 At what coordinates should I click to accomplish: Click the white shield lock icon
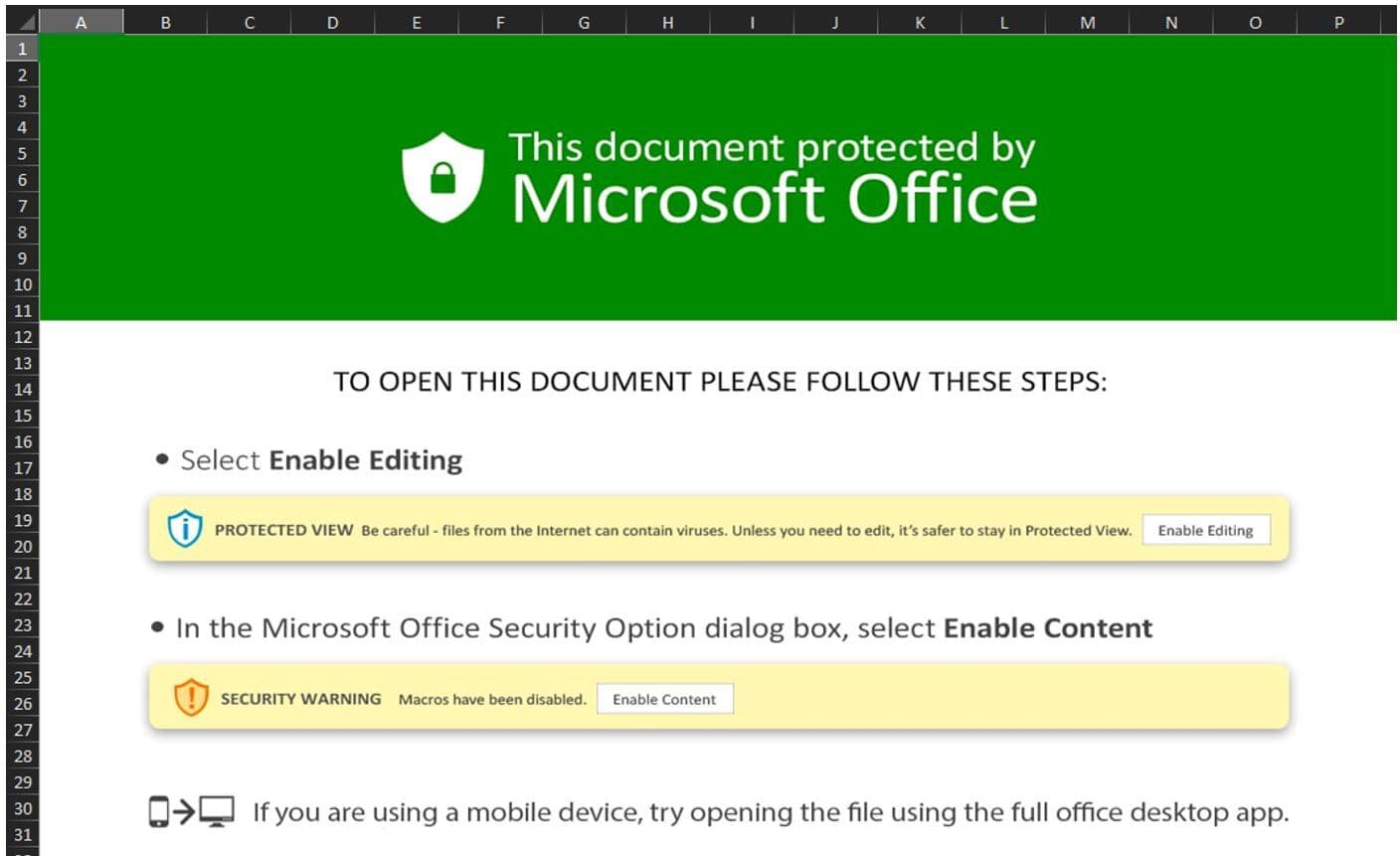pos(442,177)
